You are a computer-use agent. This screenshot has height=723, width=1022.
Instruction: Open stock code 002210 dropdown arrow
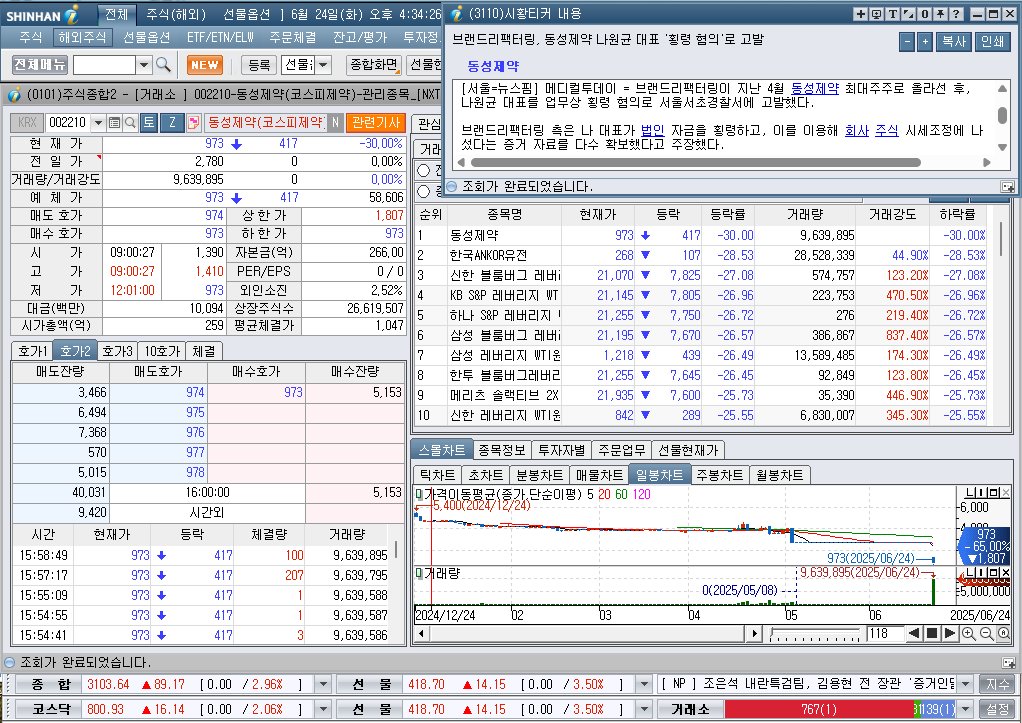click(x=98, y=123)
